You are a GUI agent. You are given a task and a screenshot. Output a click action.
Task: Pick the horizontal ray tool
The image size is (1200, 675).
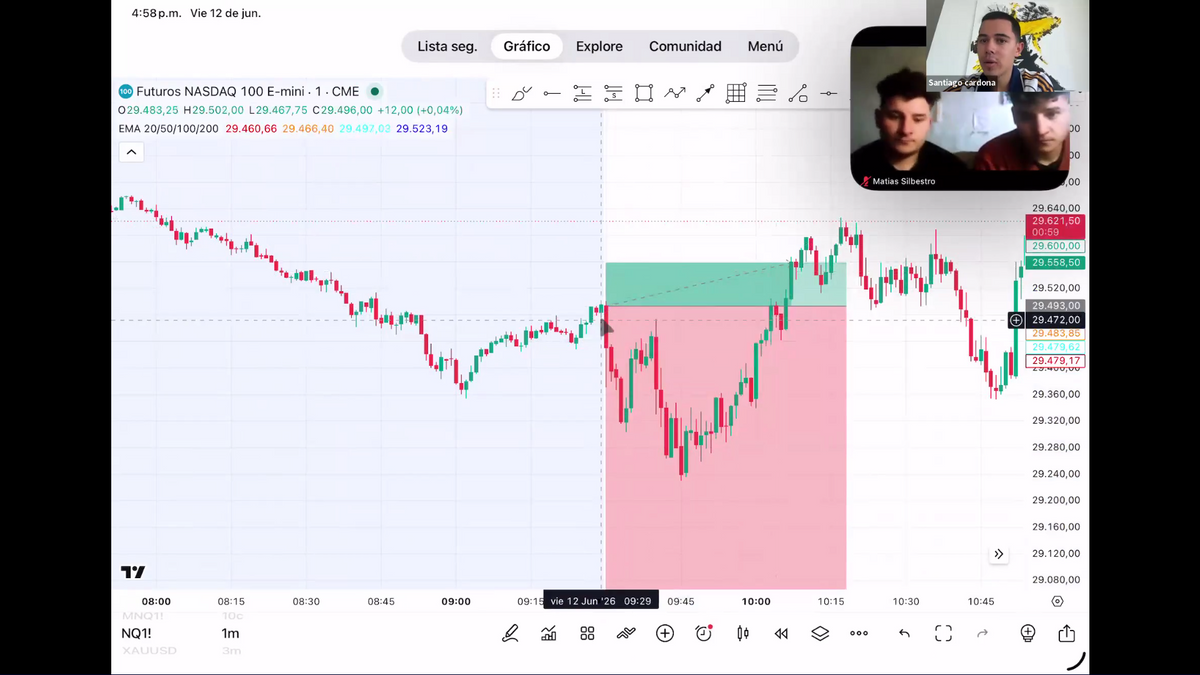click(x=552, y=93)
